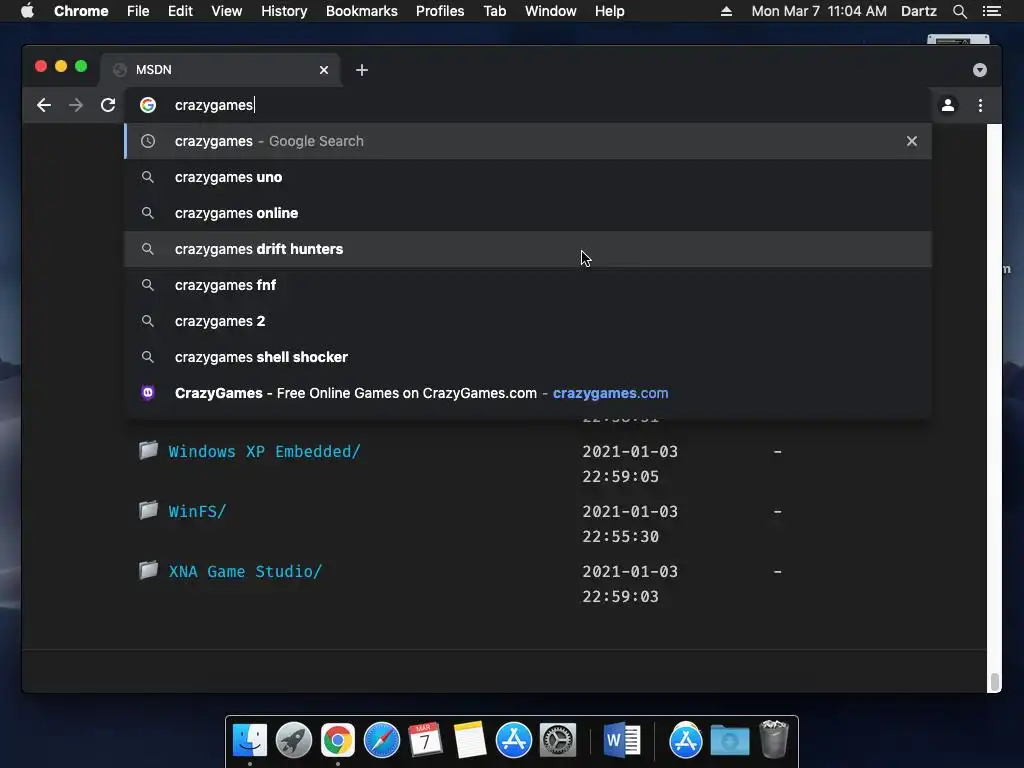
Task: Open the Bookmarks menu
Action: point(362,11)
